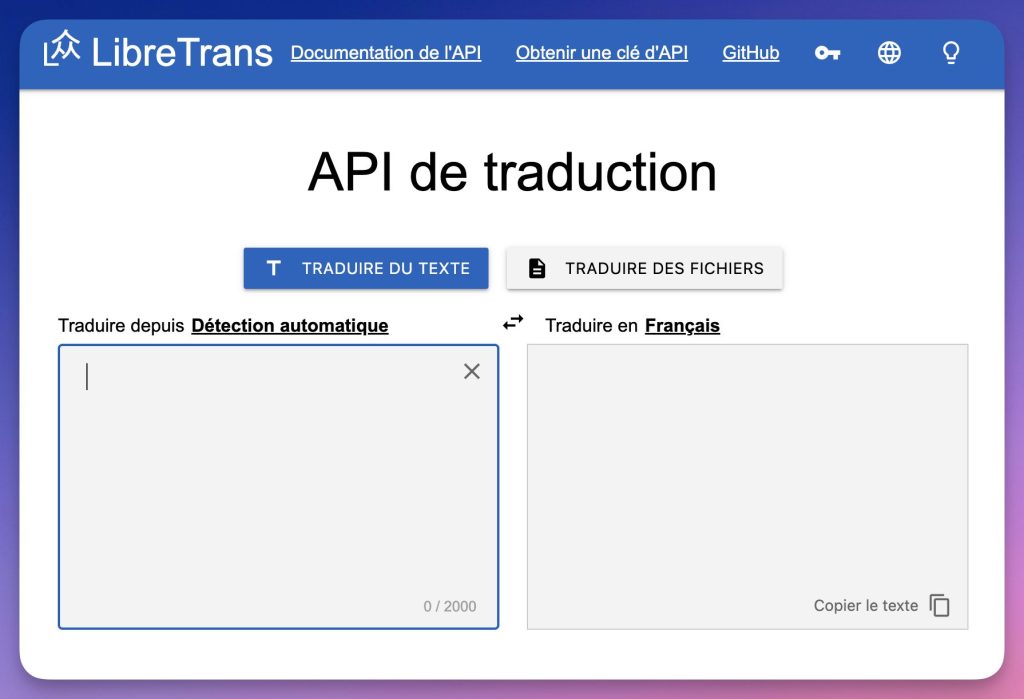Screen dimensions: 1024x699
Task: Swap source and target languages
Action: (513, 323)
